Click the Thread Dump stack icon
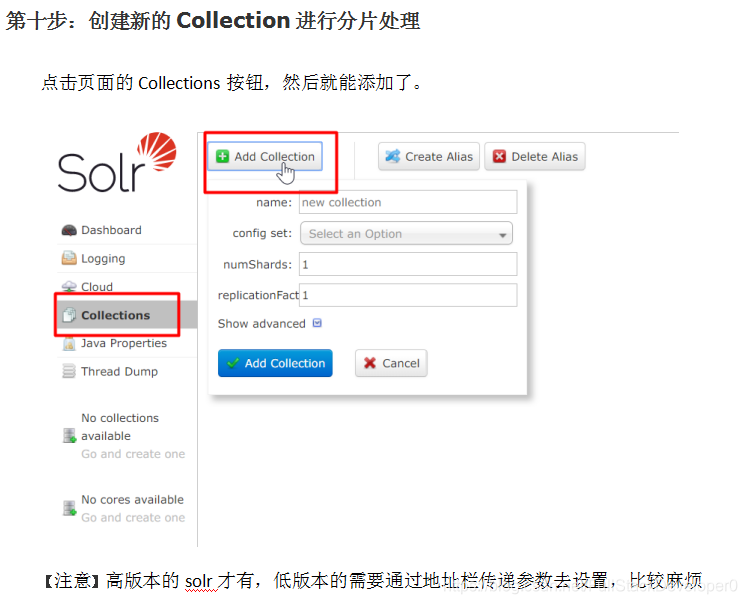Viewport: 747px width, 604px height. [69, 371]
